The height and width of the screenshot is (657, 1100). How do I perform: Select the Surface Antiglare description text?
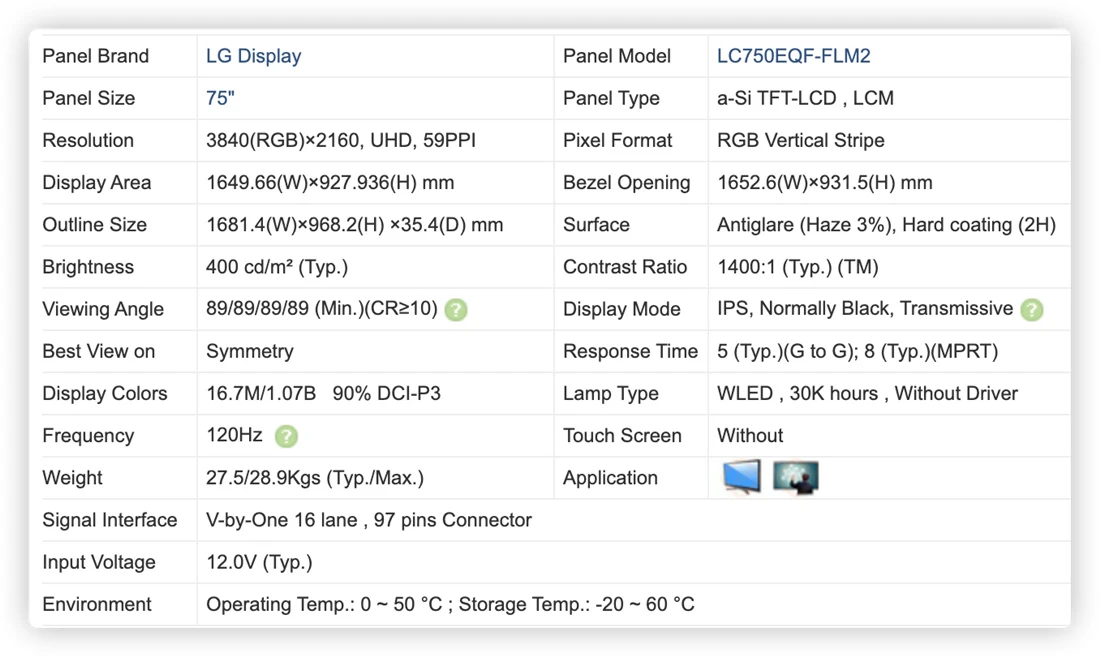pos(886,225)
